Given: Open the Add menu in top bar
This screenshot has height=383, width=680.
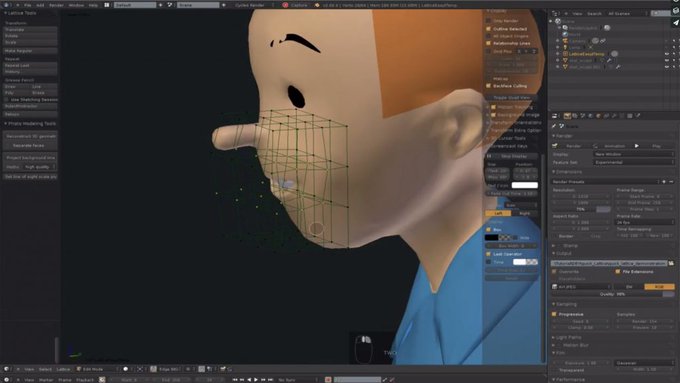Looking at the screenshot, I should click(x=40, y=5).
